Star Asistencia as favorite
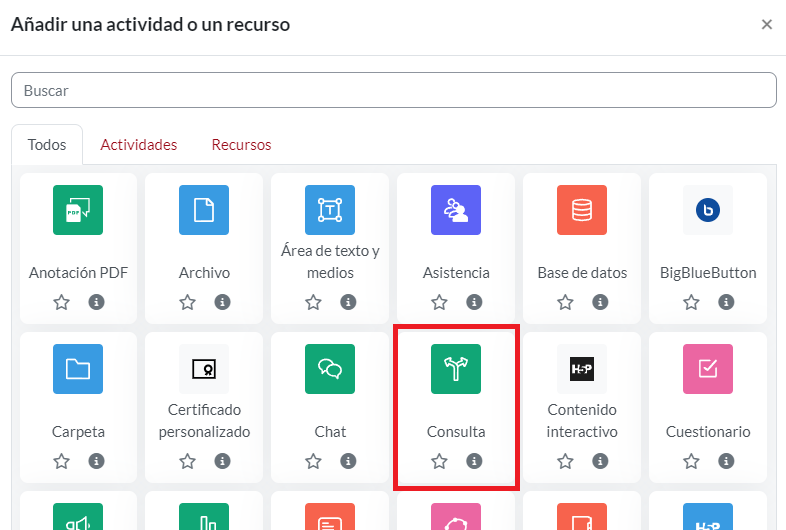This screenshot has width=786, height=530. (439, 302)
